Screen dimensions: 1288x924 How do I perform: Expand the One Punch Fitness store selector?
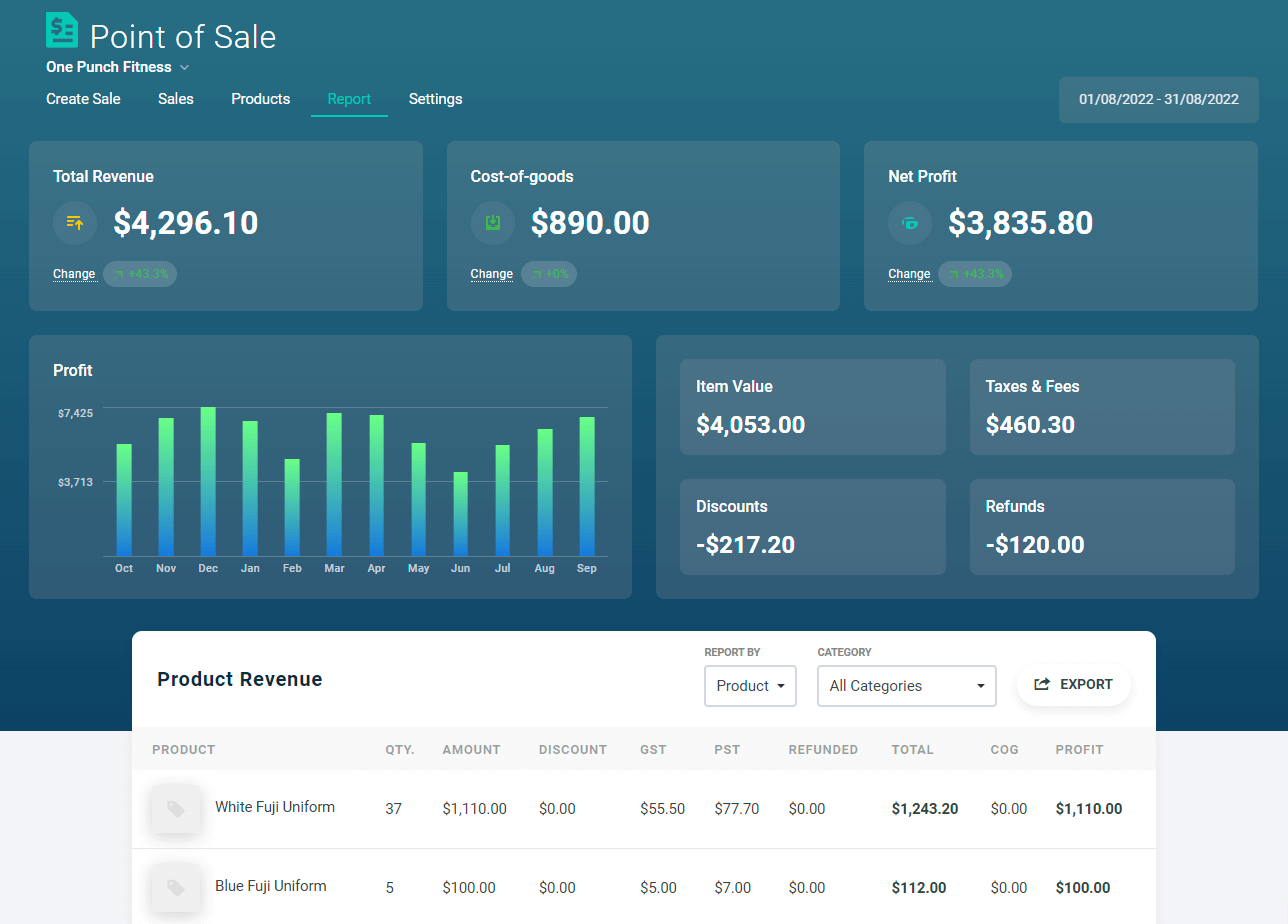(x=117, y=67)
